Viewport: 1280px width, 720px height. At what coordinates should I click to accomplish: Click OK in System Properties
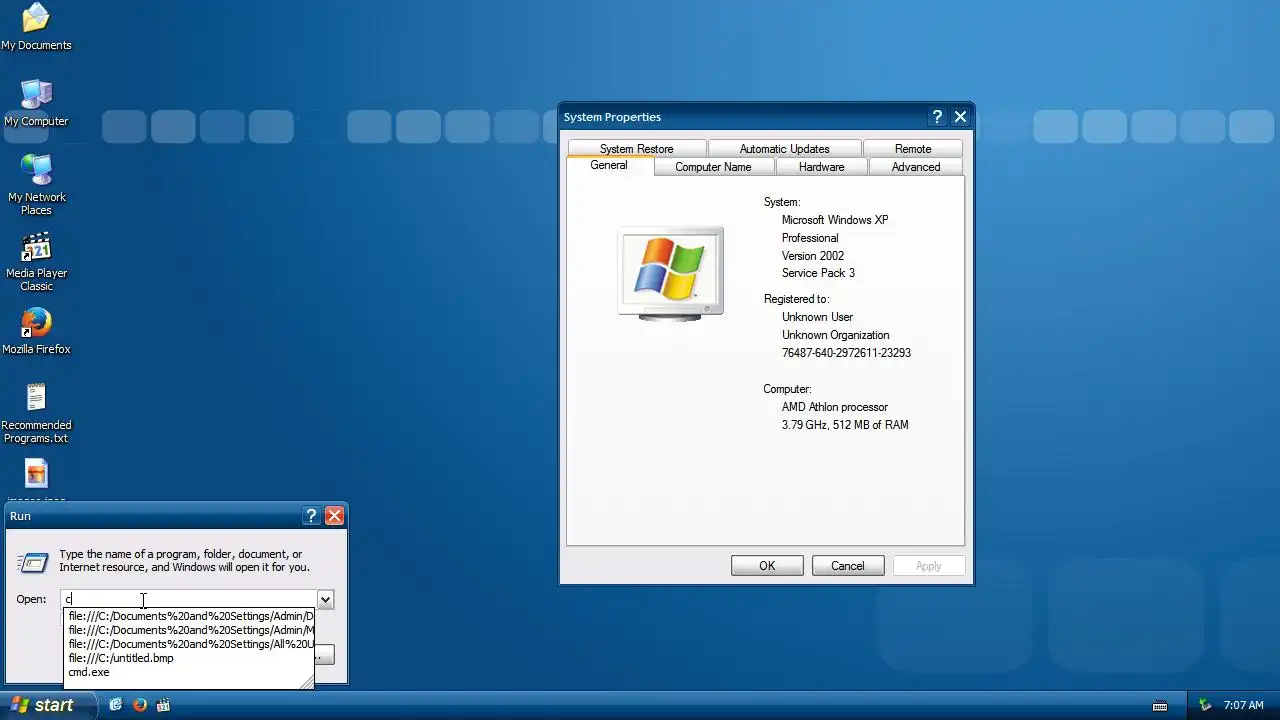coord(767,566)
